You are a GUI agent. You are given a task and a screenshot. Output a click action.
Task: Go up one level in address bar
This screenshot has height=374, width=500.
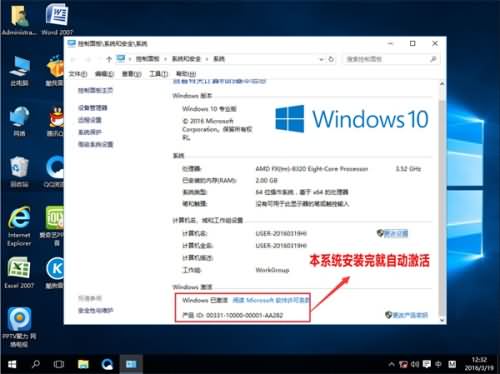pos(109,59)
